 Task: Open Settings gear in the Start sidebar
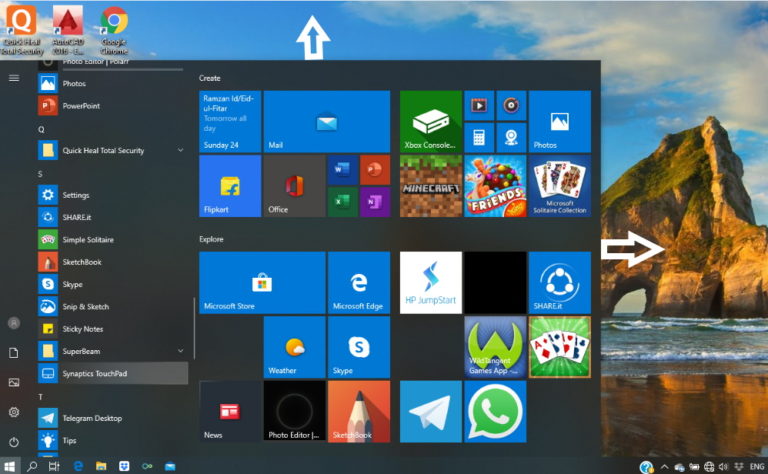14,412
